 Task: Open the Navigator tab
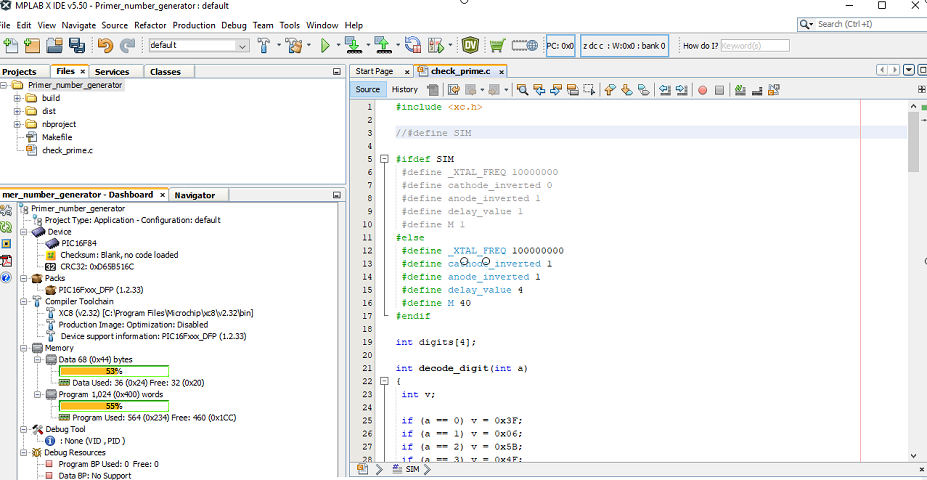194,195
